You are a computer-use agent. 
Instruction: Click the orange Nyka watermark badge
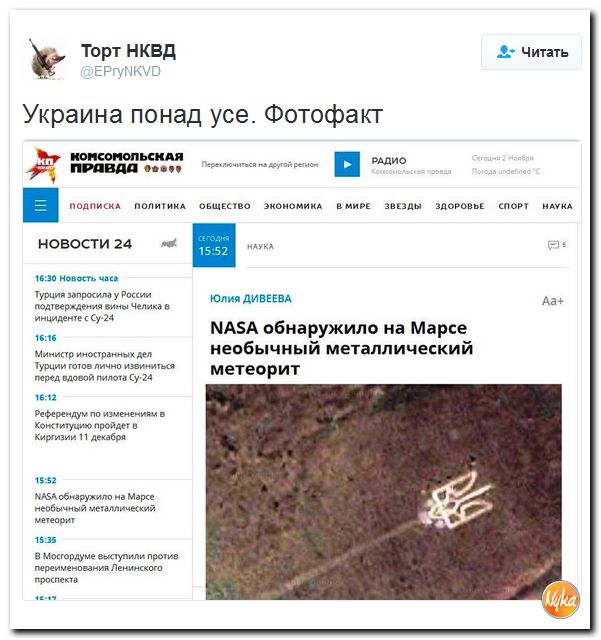coord(561,600)
